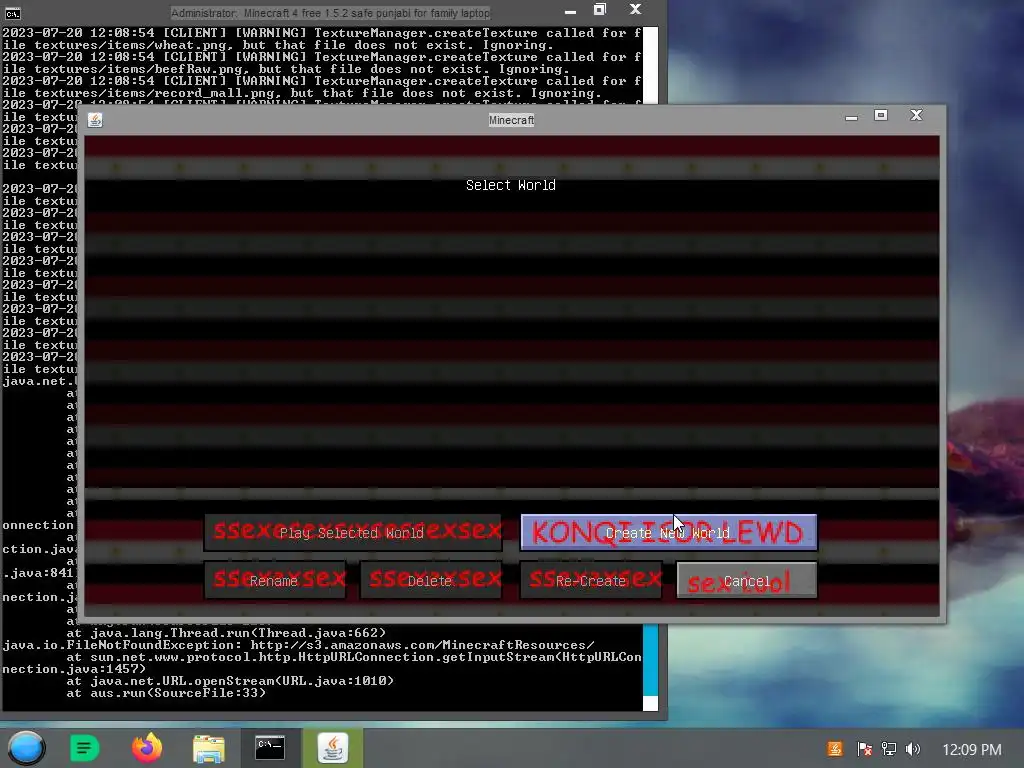This screenshot has height=768, width=1024.
Task: Maximize the Minecraft window
Action: tap(881, 116)
